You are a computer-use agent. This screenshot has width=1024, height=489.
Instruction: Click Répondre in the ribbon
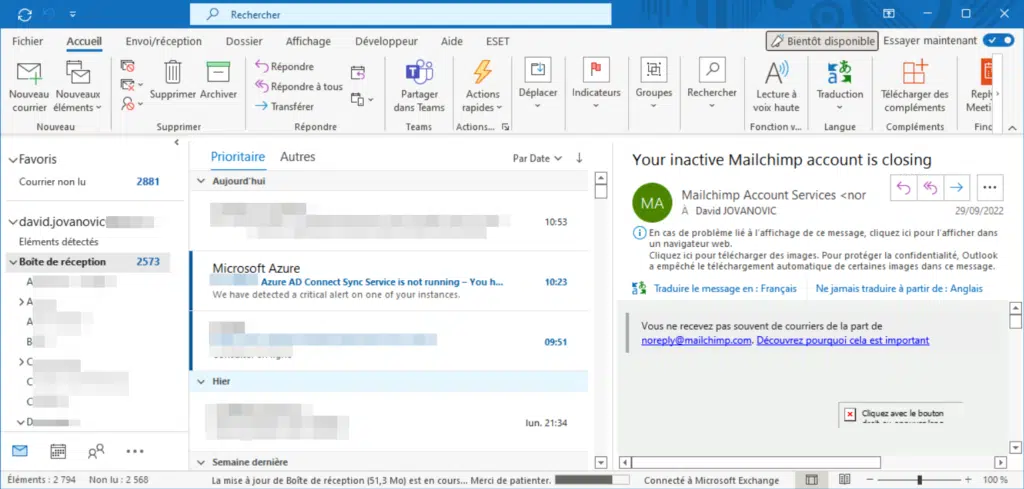click(x=284, y=67)
